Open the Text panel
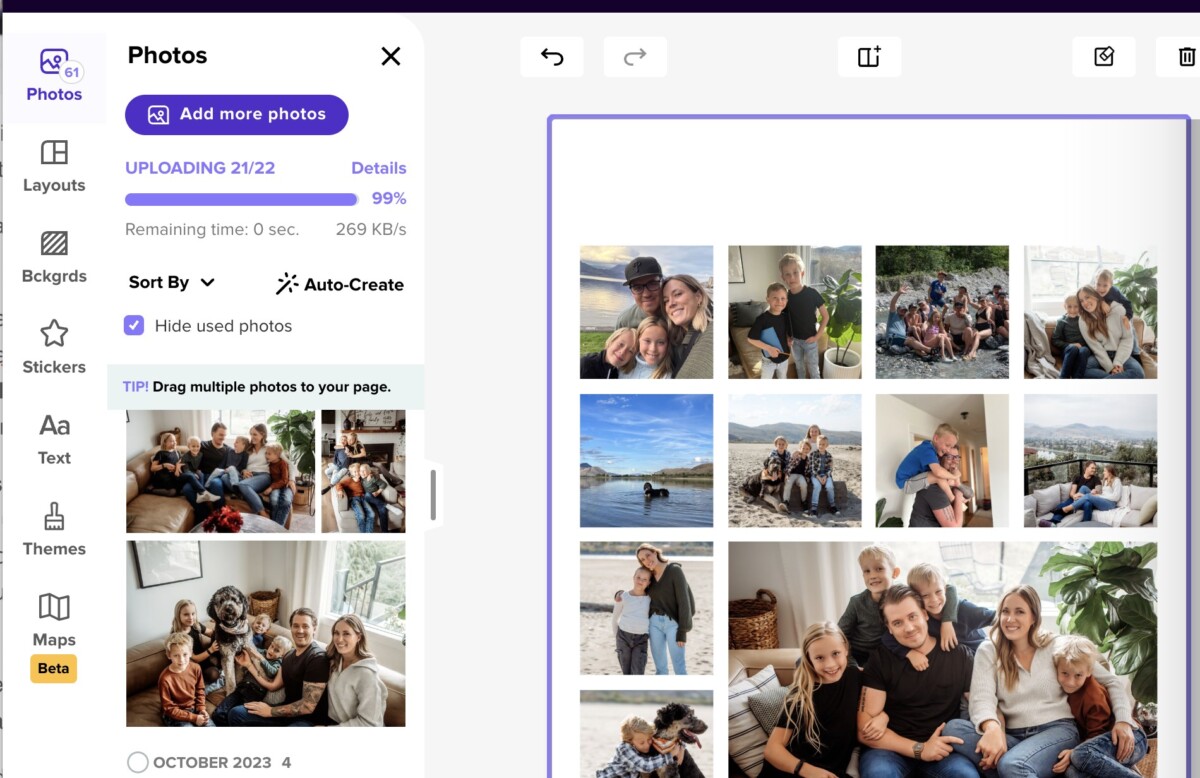The height and width of the screenshot is (778, 1200). coord(53,438)
